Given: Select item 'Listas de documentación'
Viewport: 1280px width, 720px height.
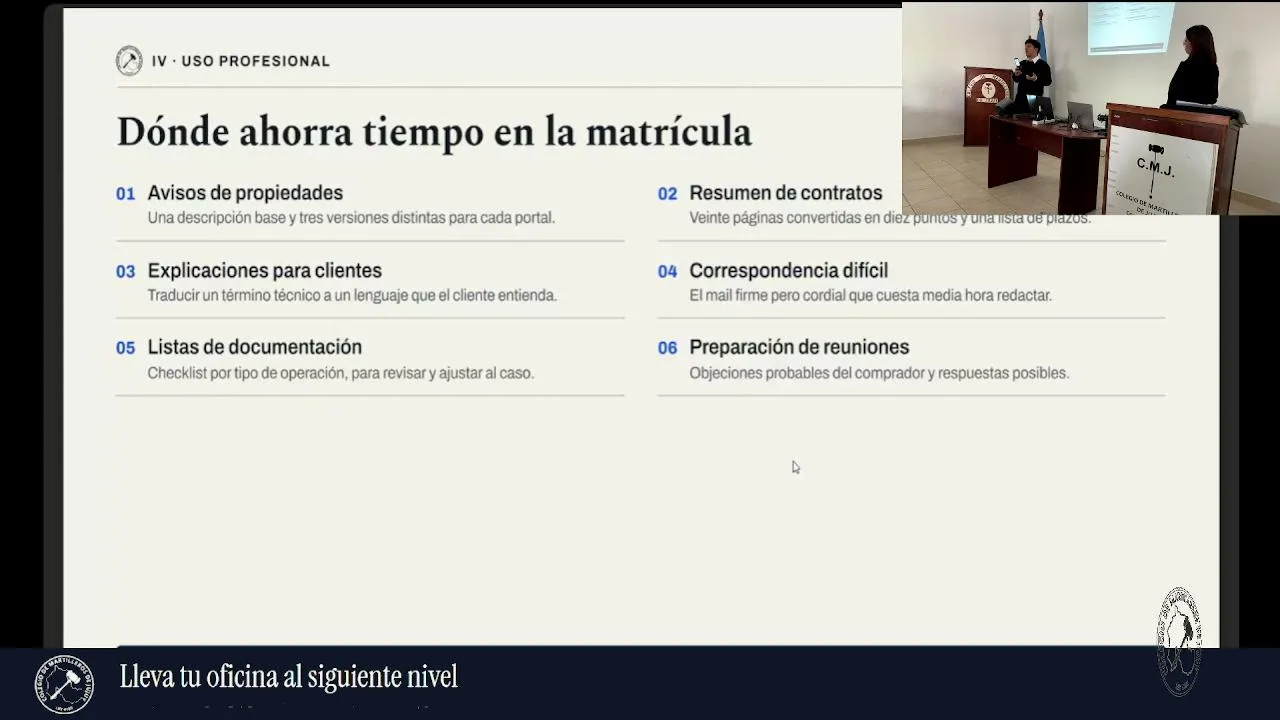Looking at the screenshot, I should [255, 347].
